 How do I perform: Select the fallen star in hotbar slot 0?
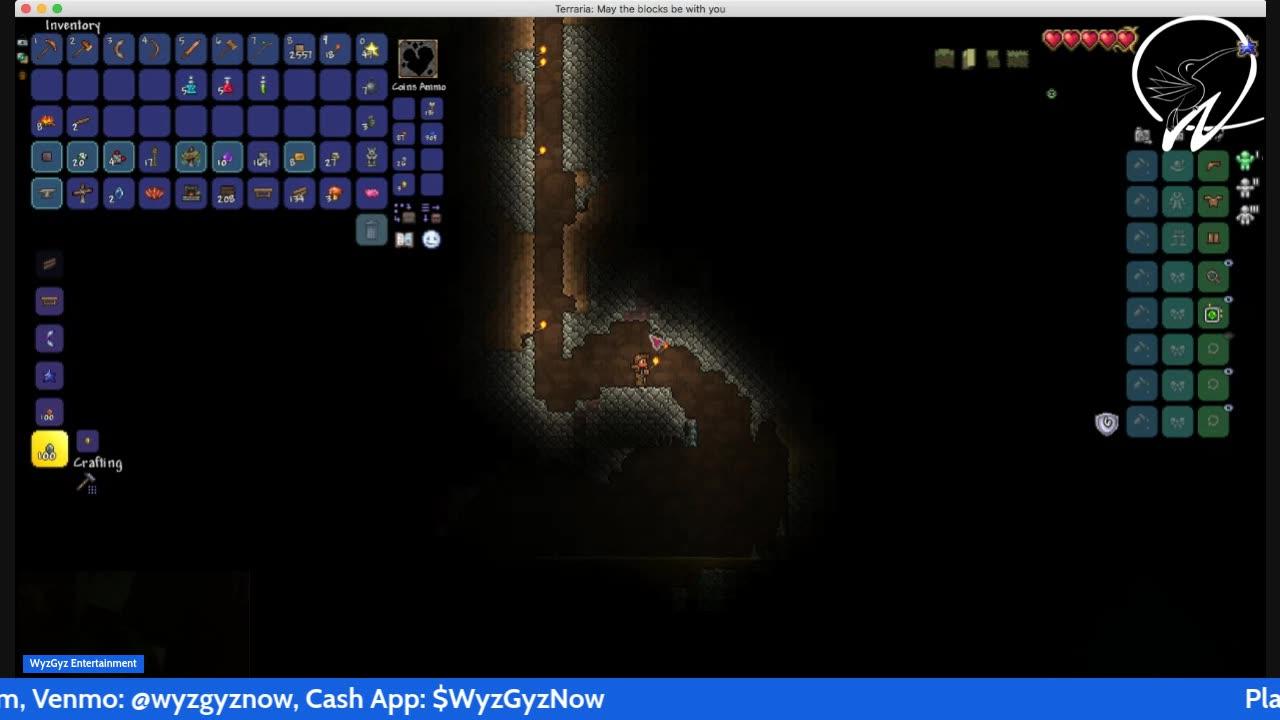tap(371, 48)
